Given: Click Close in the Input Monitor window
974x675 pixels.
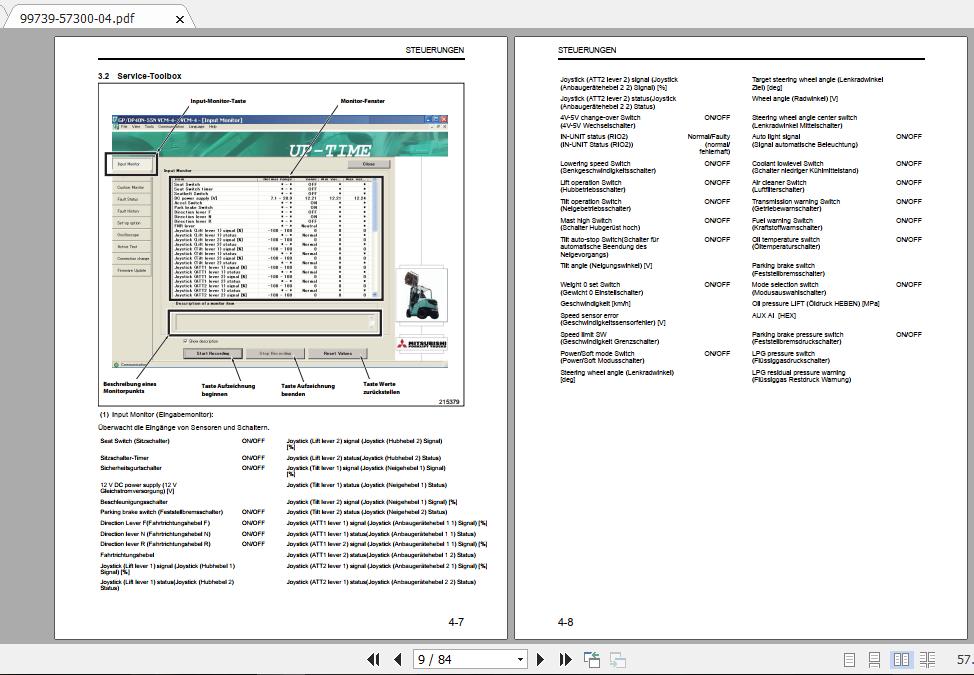Looking at the screenshot, I should 369,164.
